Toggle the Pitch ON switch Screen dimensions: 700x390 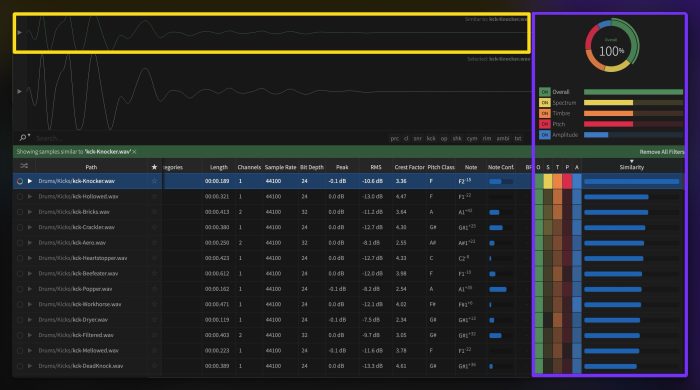tap(544, 124)
